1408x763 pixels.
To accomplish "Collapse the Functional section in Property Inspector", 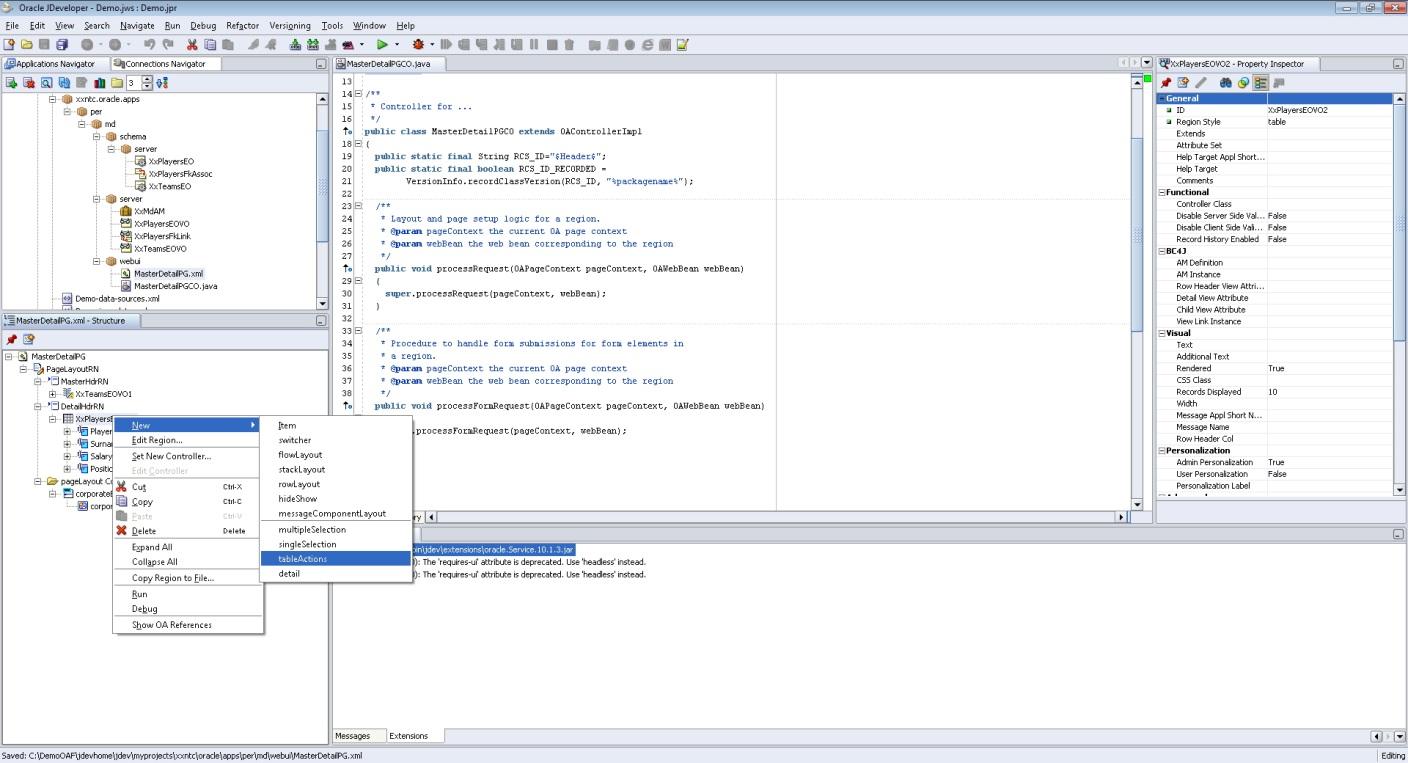I will 1162,192.
